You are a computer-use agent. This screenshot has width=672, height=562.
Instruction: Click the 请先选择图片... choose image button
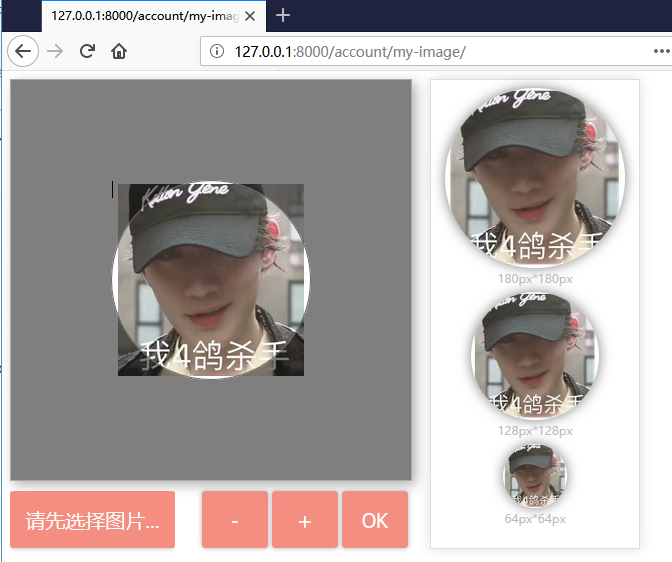93,520
